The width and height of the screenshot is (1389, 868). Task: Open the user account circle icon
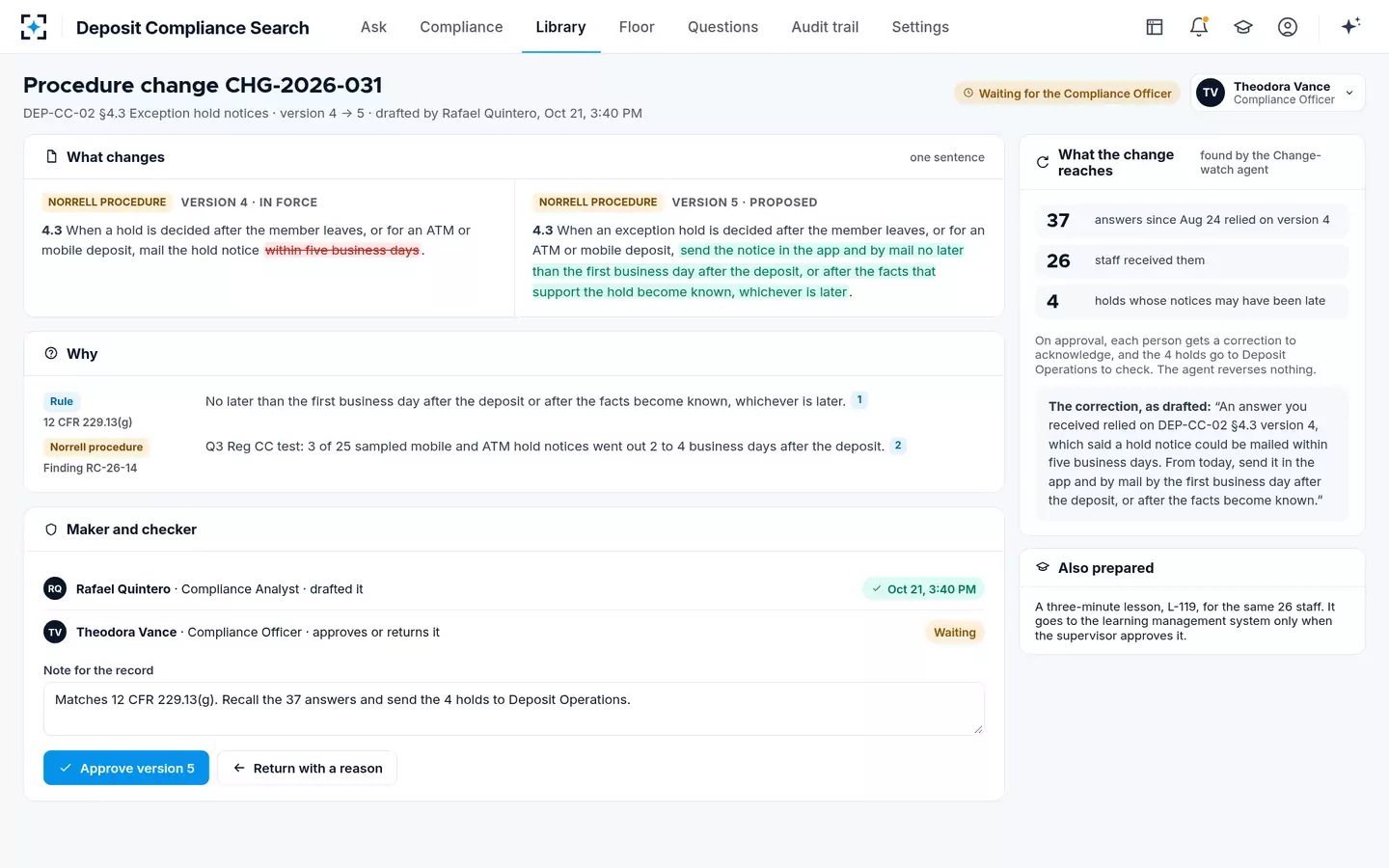tap(1288, 27)
